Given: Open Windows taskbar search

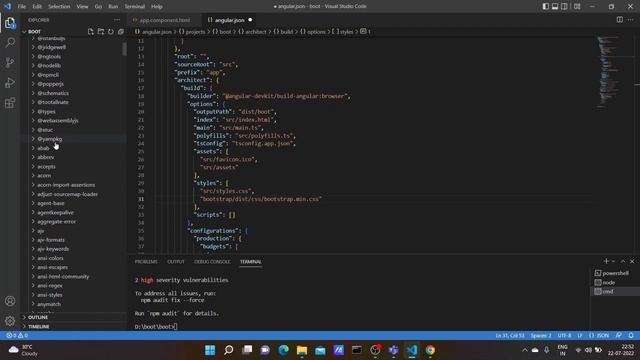Looking at the screenshot, I should tap(229, 350).
